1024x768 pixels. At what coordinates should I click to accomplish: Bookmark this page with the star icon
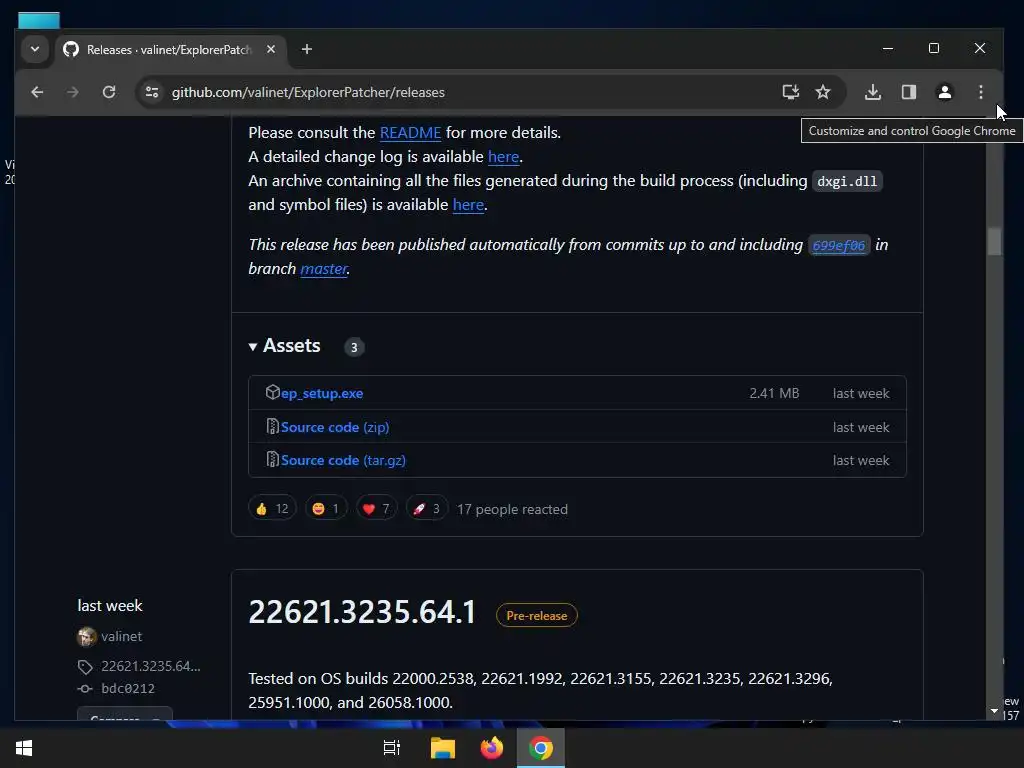[x=823, y=92]
